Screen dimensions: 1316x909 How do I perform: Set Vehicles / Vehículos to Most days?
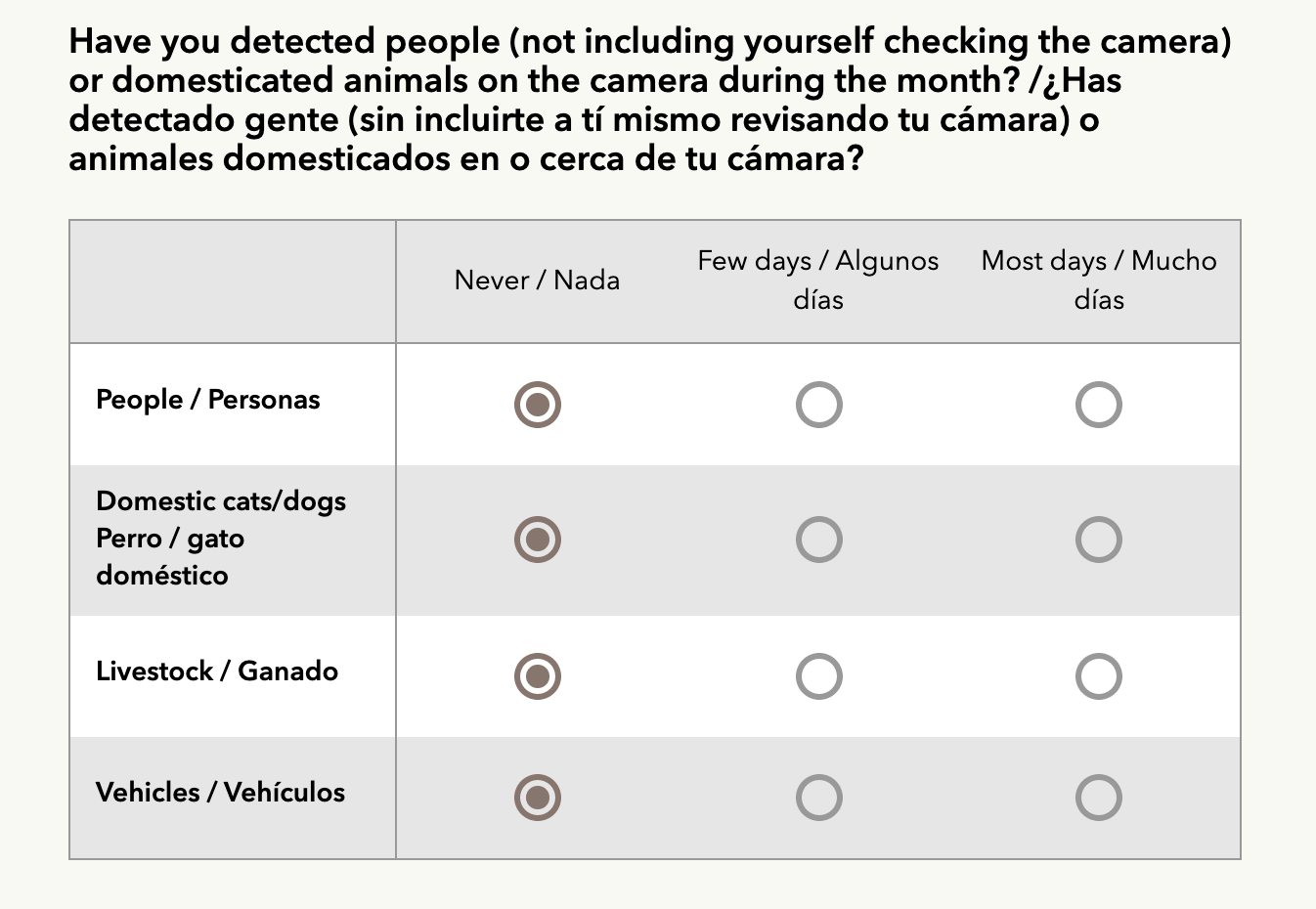click(1098, 798)
